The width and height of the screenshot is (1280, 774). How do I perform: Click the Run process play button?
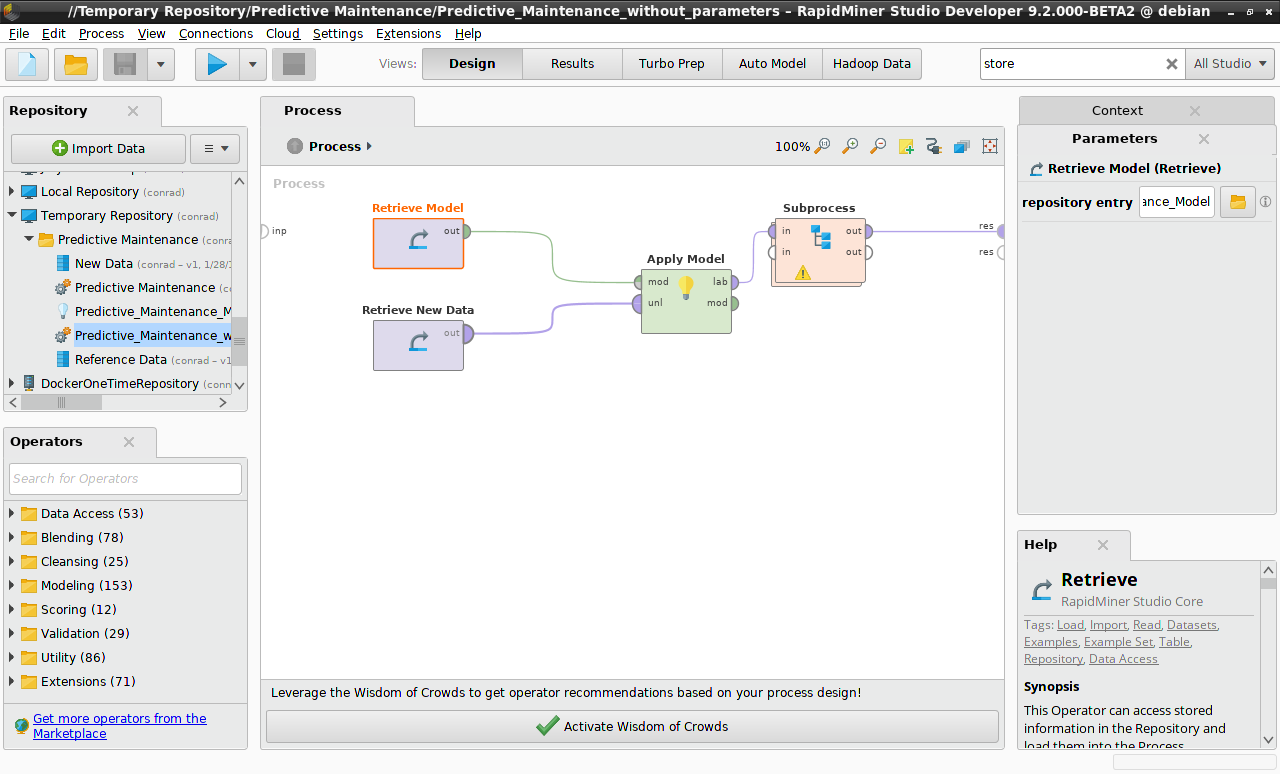[x=217, y=64]
